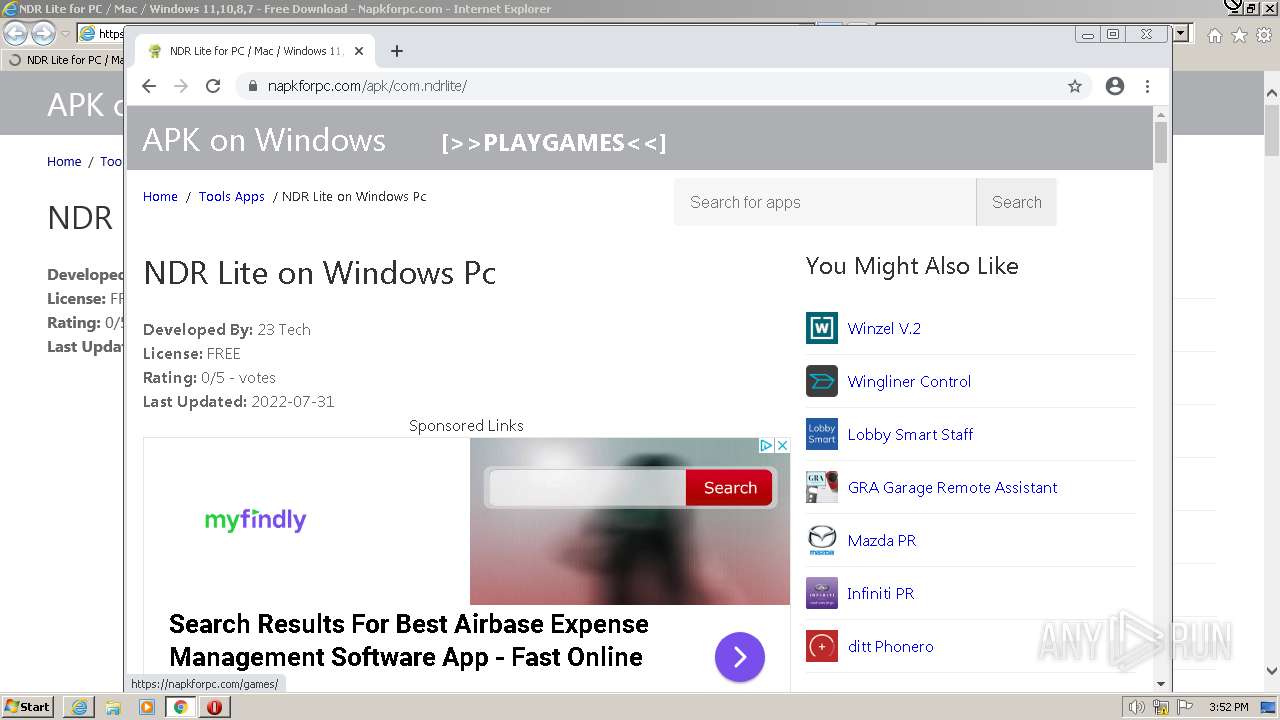Close the NDR Lite Chrome tab

pos(359,51)
